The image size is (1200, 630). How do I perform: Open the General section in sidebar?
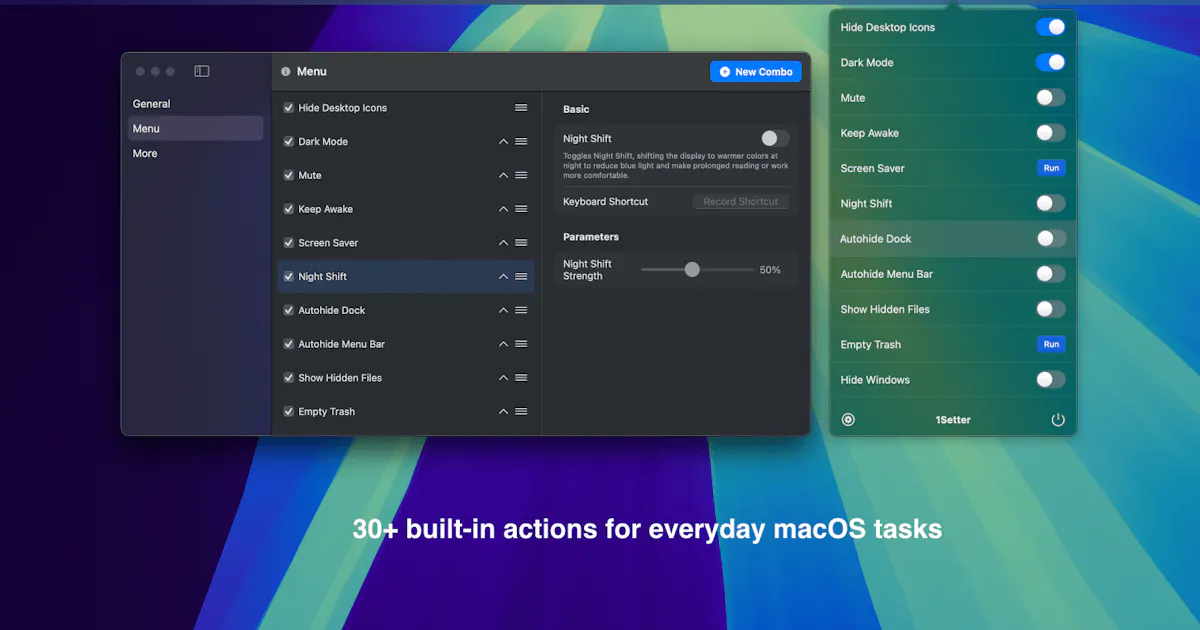pos(196,104)
